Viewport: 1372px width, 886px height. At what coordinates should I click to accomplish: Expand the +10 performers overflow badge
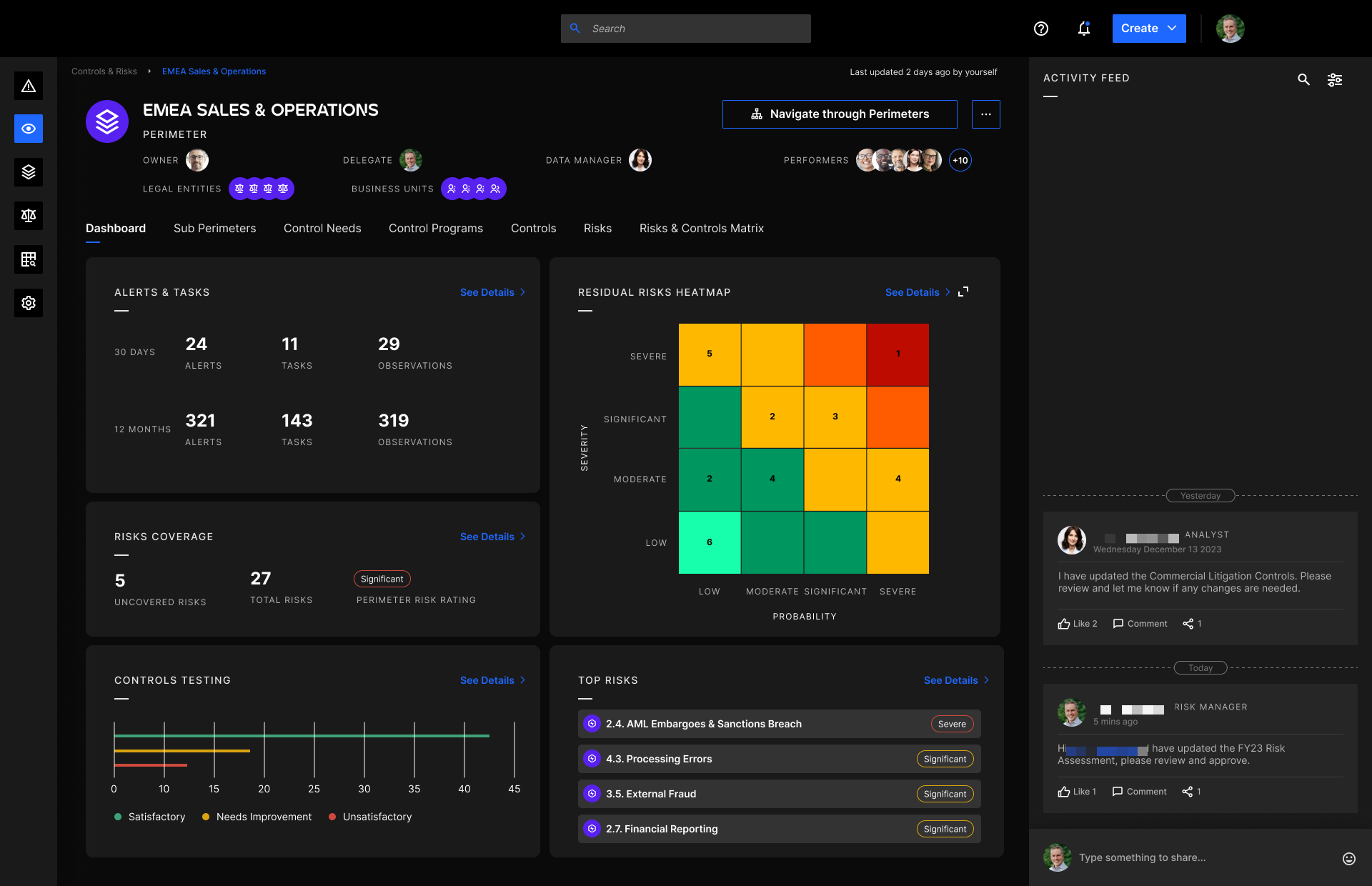click(960, 160)
